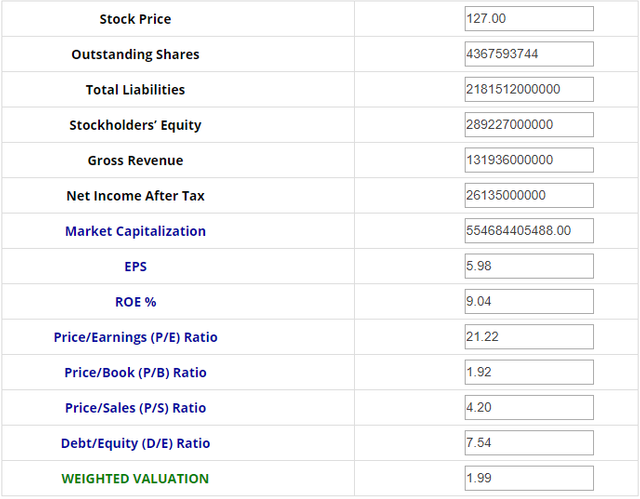
Task: Click the Net Income After Tax field
Action: tap(528, 195)
